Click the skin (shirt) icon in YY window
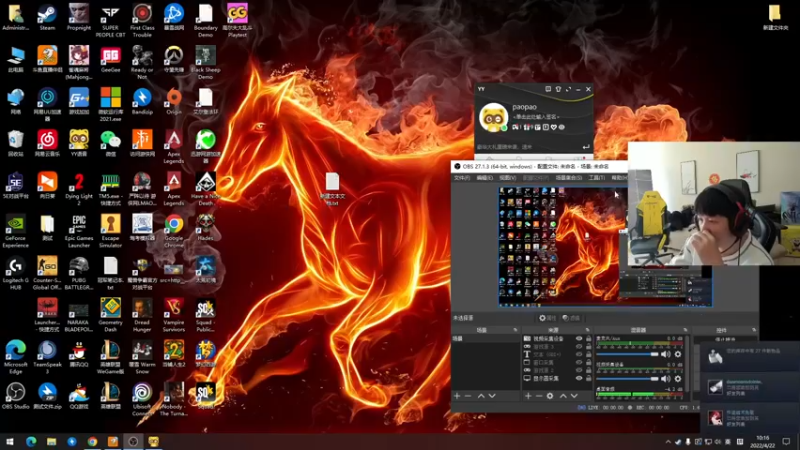800x450 pixels. pyautogui.click(x=558, y=89)
